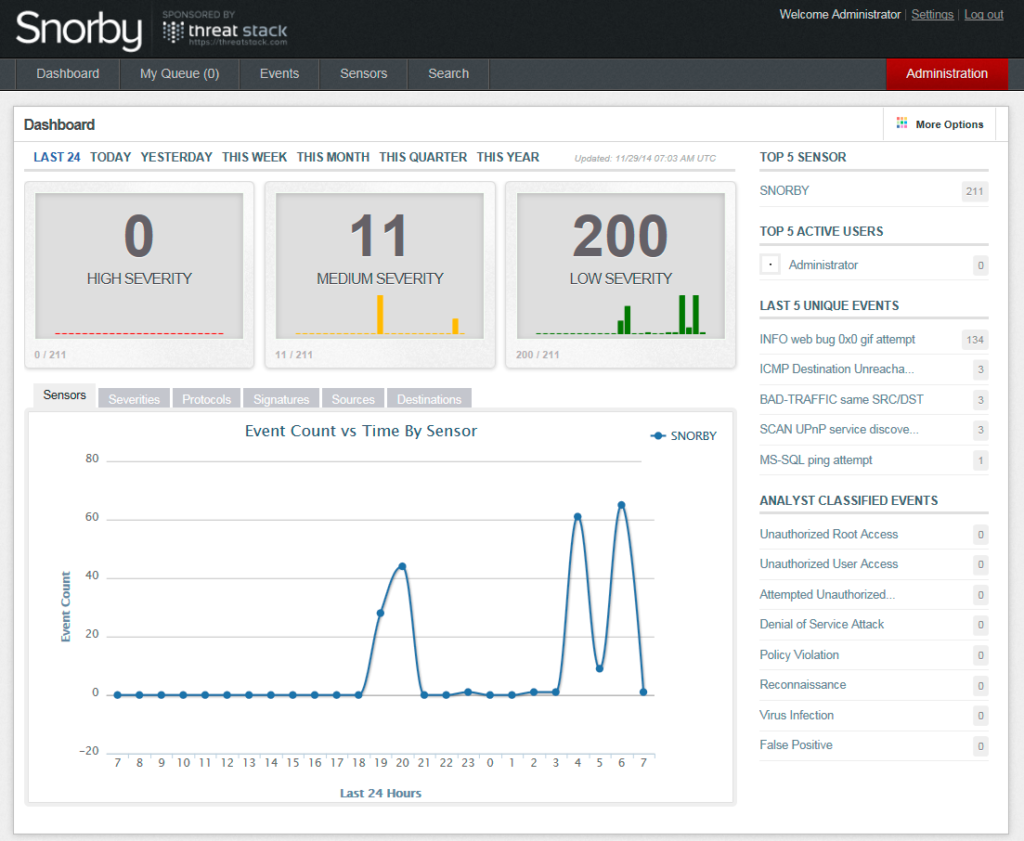Click the hour 19 data point
This screenshot has width=1024, height=841.
pyautogui.click(x=380, y=613)
